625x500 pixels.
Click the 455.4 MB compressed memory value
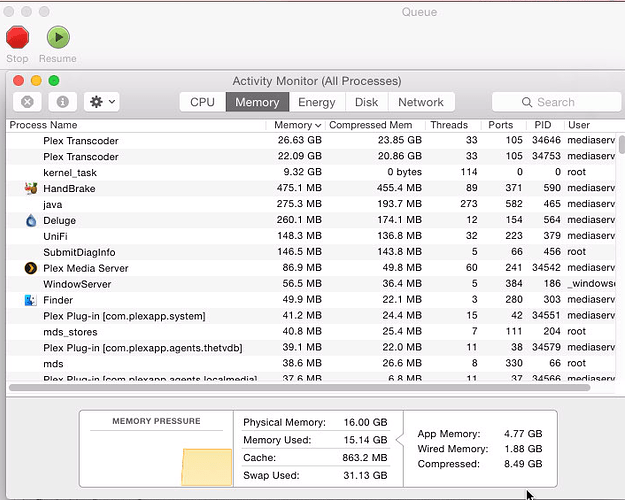point(399,188)
